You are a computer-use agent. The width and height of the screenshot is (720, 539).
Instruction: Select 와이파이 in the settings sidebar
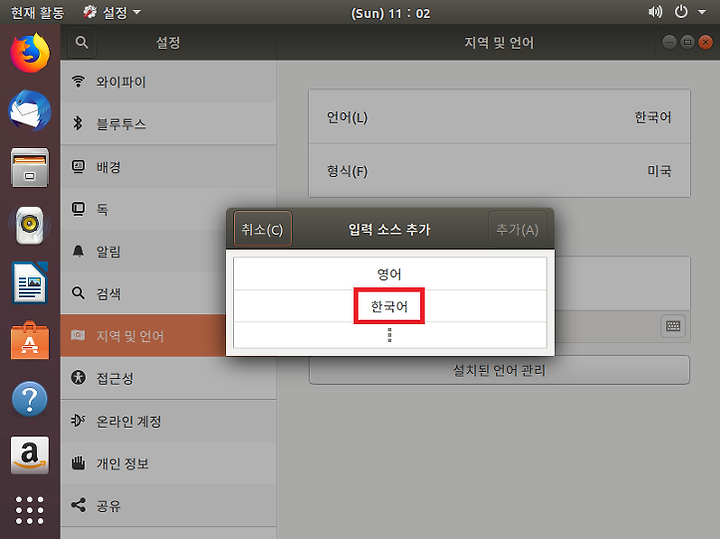click(x=169, y=82)
